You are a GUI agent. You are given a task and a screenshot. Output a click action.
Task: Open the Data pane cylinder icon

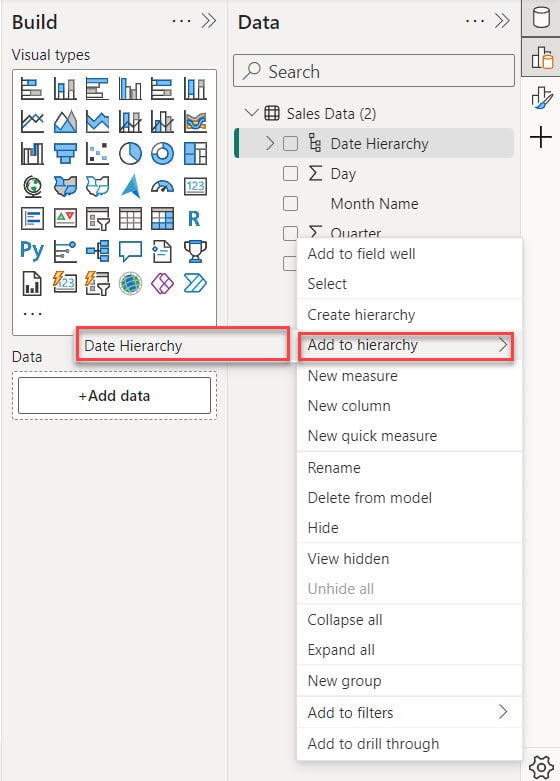(x=541, y=18)
